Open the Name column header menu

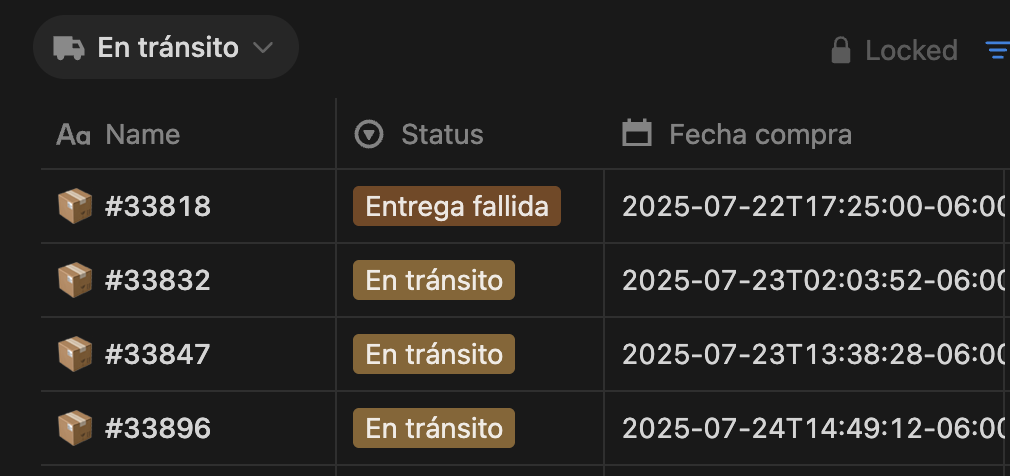tap(142, 134)
